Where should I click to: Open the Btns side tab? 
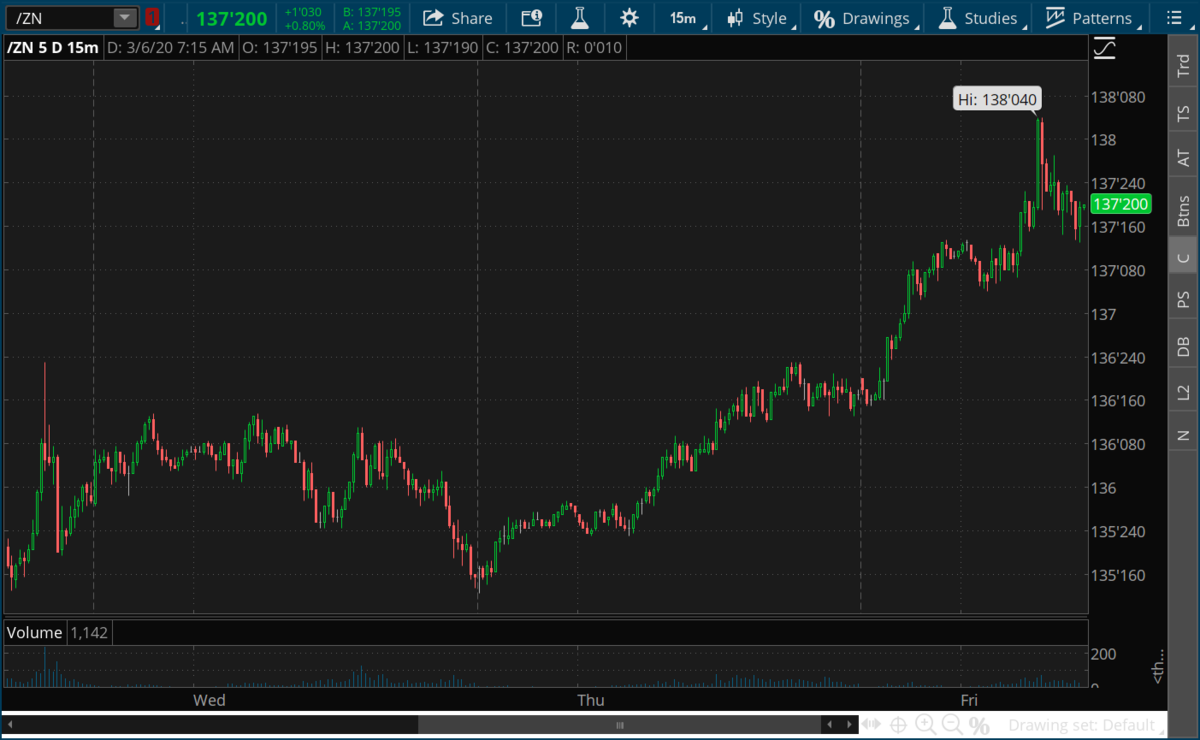coord(1183,210)
